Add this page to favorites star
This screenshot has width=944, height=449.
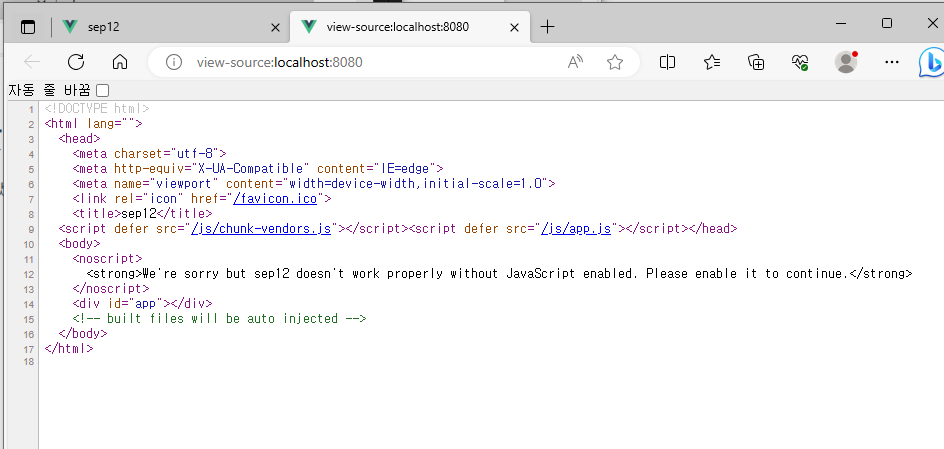coord(615,62)
